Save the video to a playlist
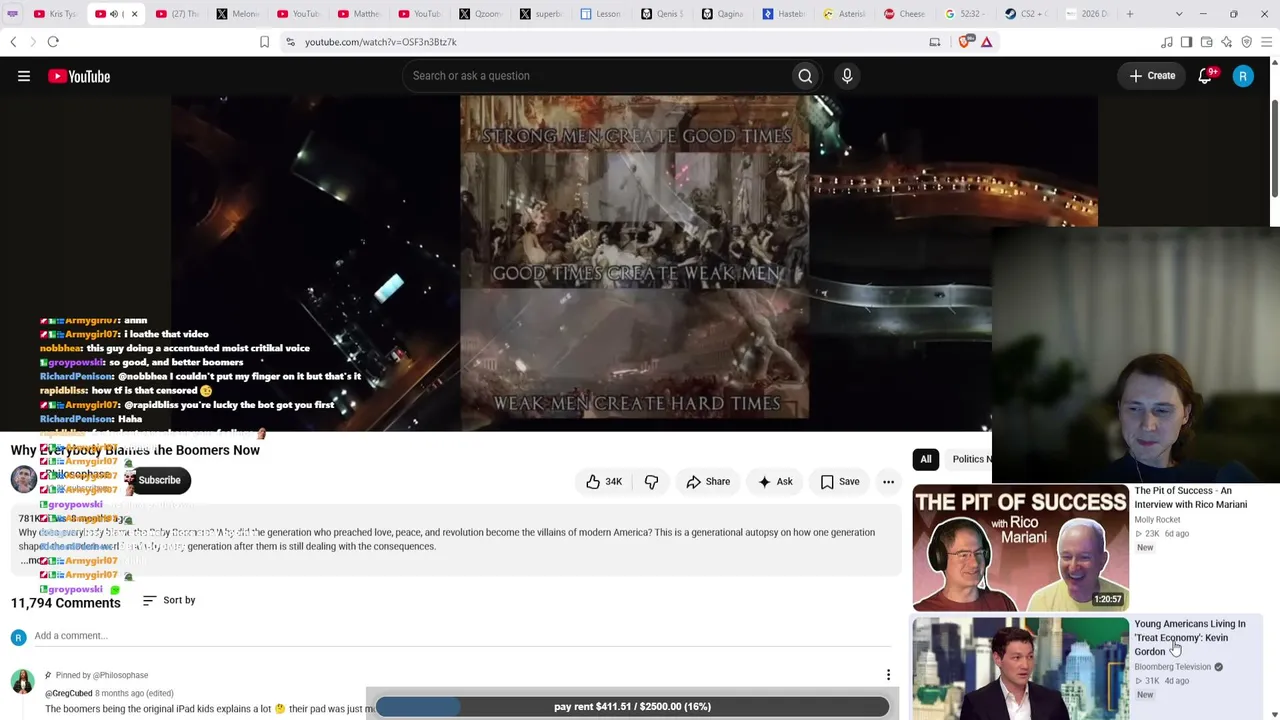The width and height of the screenshot is (1280, 720). click(x=840, y=482)
